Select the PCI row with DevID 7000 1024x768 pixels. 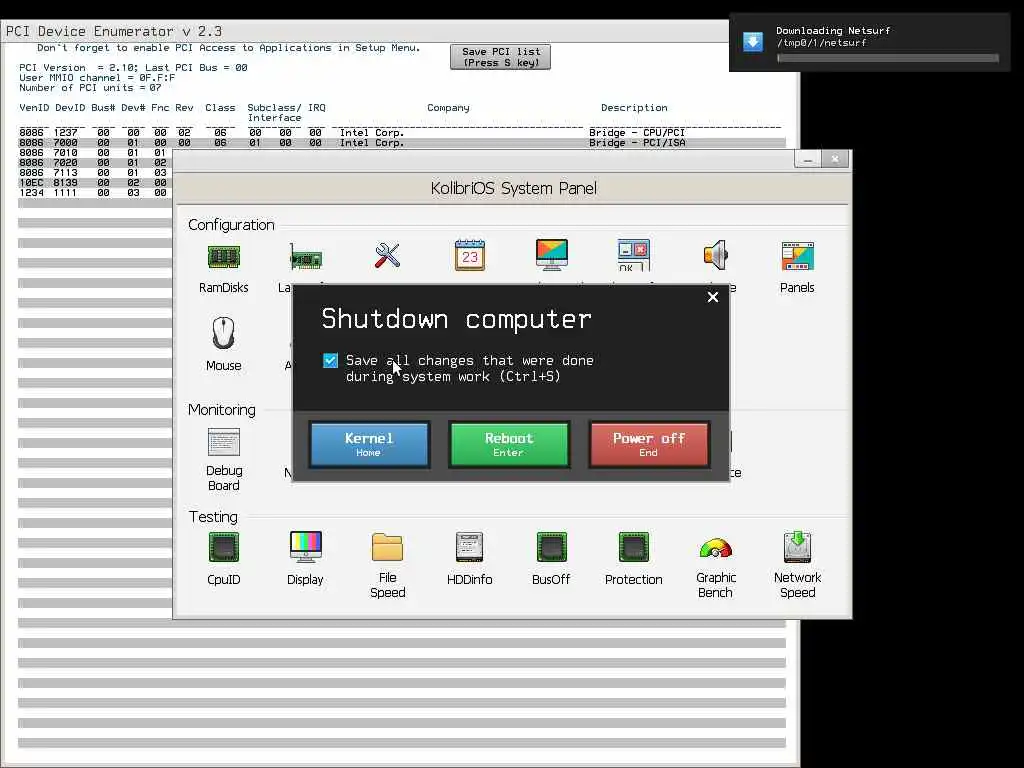[402, 142]
